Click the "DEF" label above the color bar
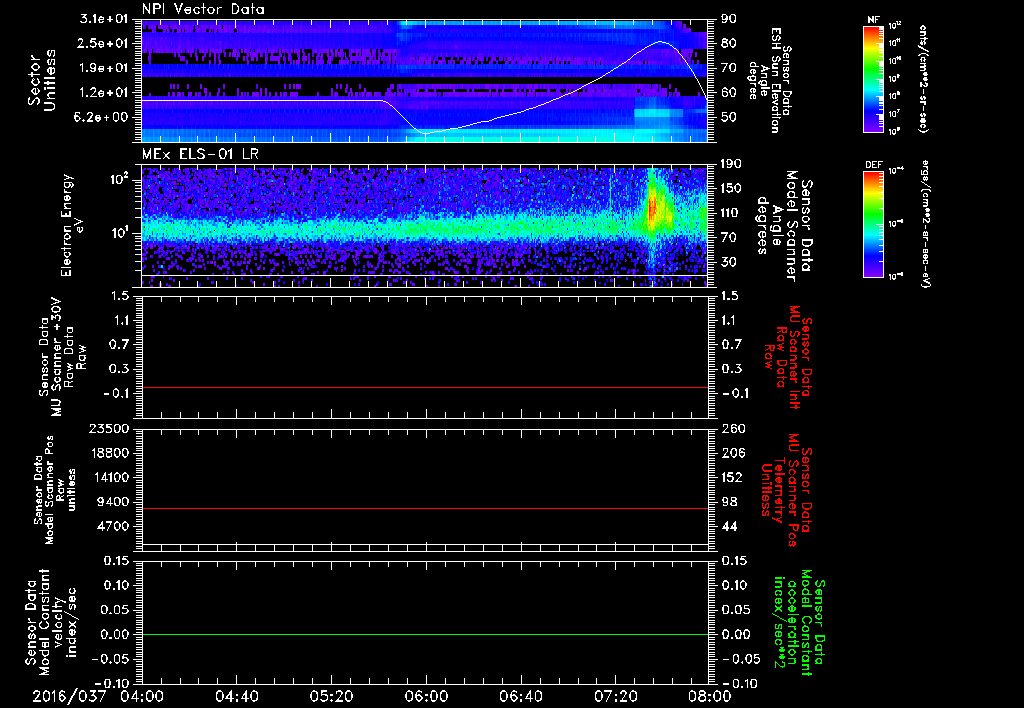Screen dimensions: 1024x708 point(874,165)
